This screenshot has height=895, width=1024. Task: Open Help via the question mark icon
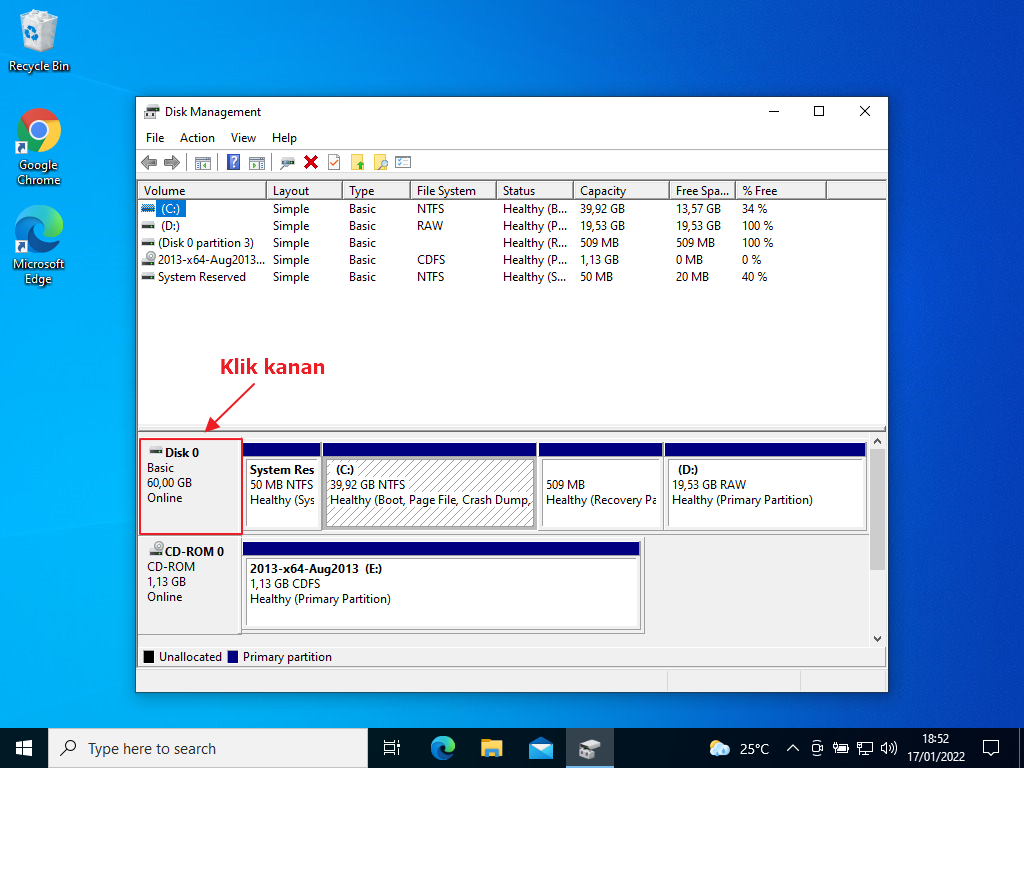point(233,162)
